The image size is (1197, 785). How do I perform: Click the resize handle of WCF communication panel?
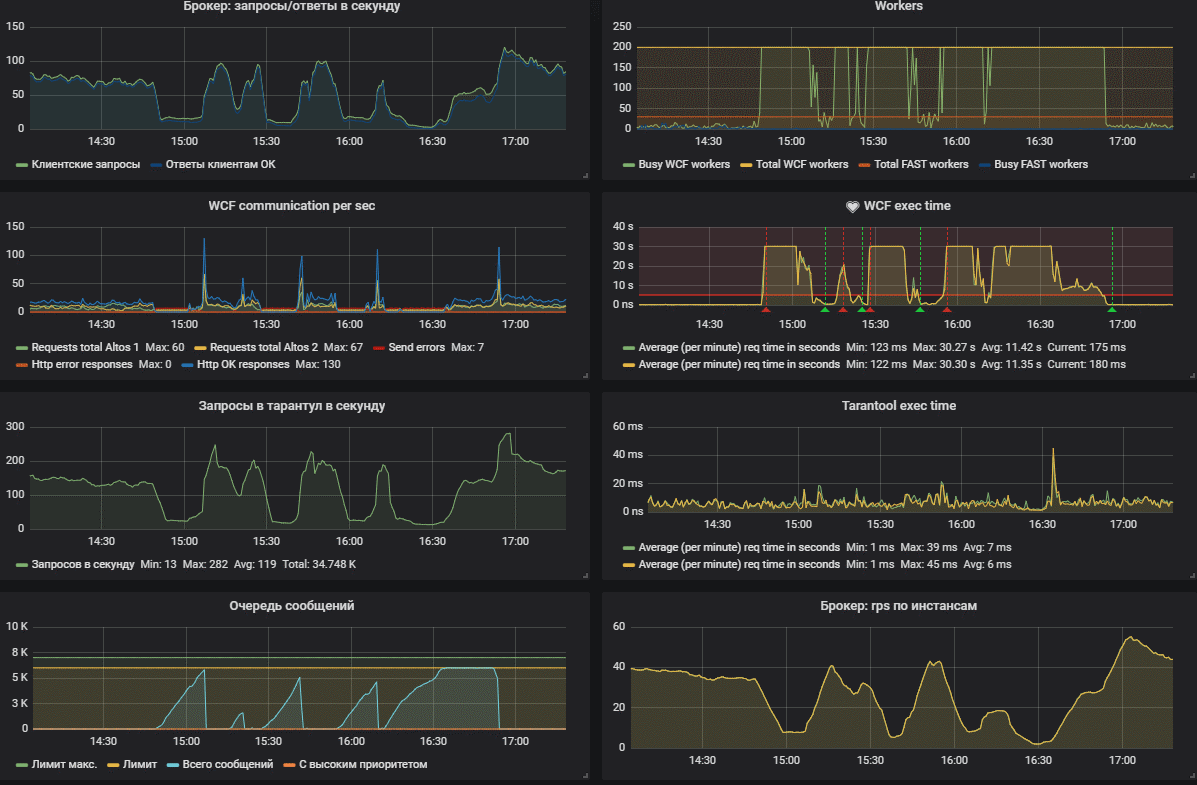click(586, 376)
